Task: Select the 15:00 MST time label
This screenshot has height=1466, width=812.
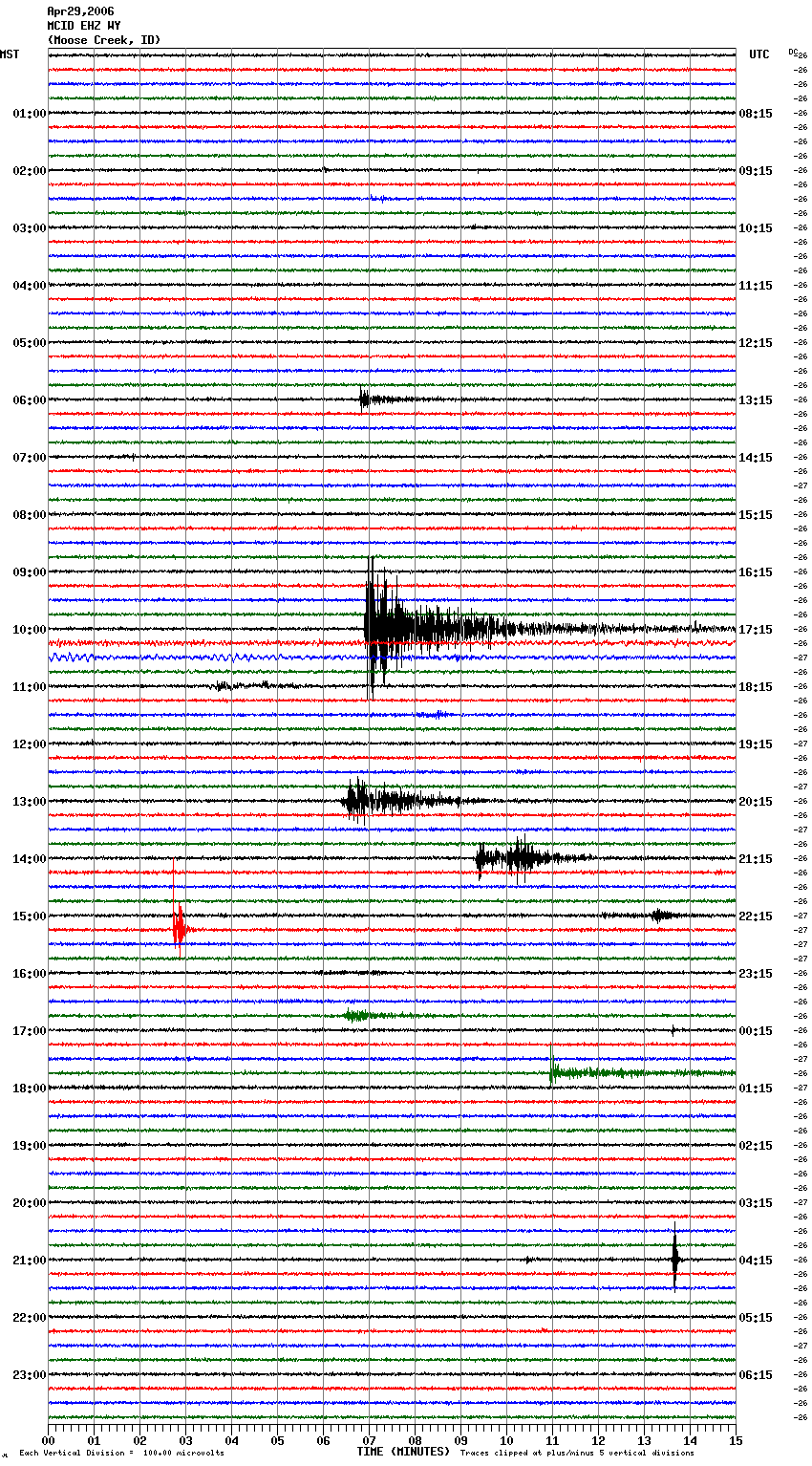Action: (30, 916)
